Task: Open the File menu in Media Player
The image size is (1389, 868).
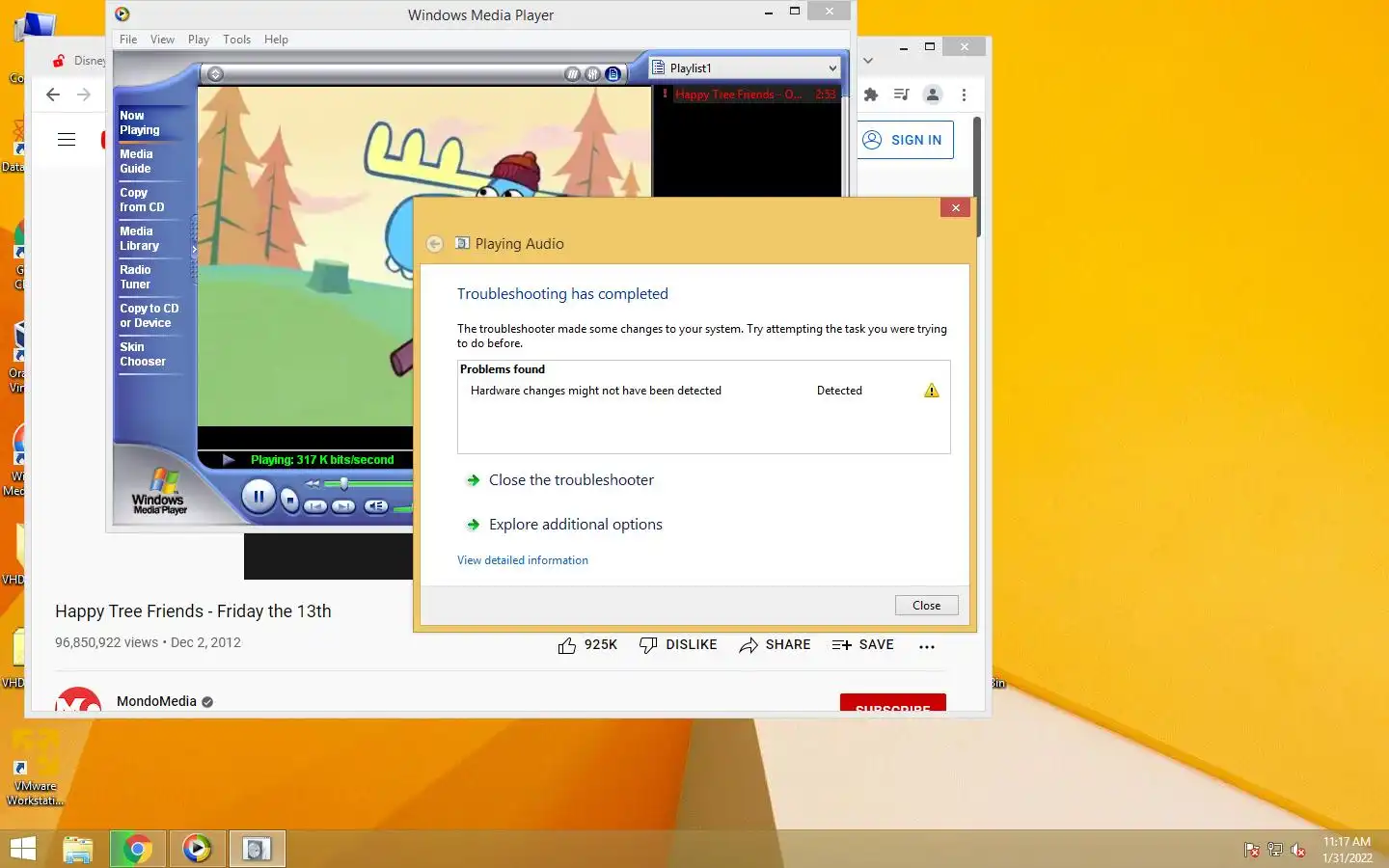Action: point(128,40)
